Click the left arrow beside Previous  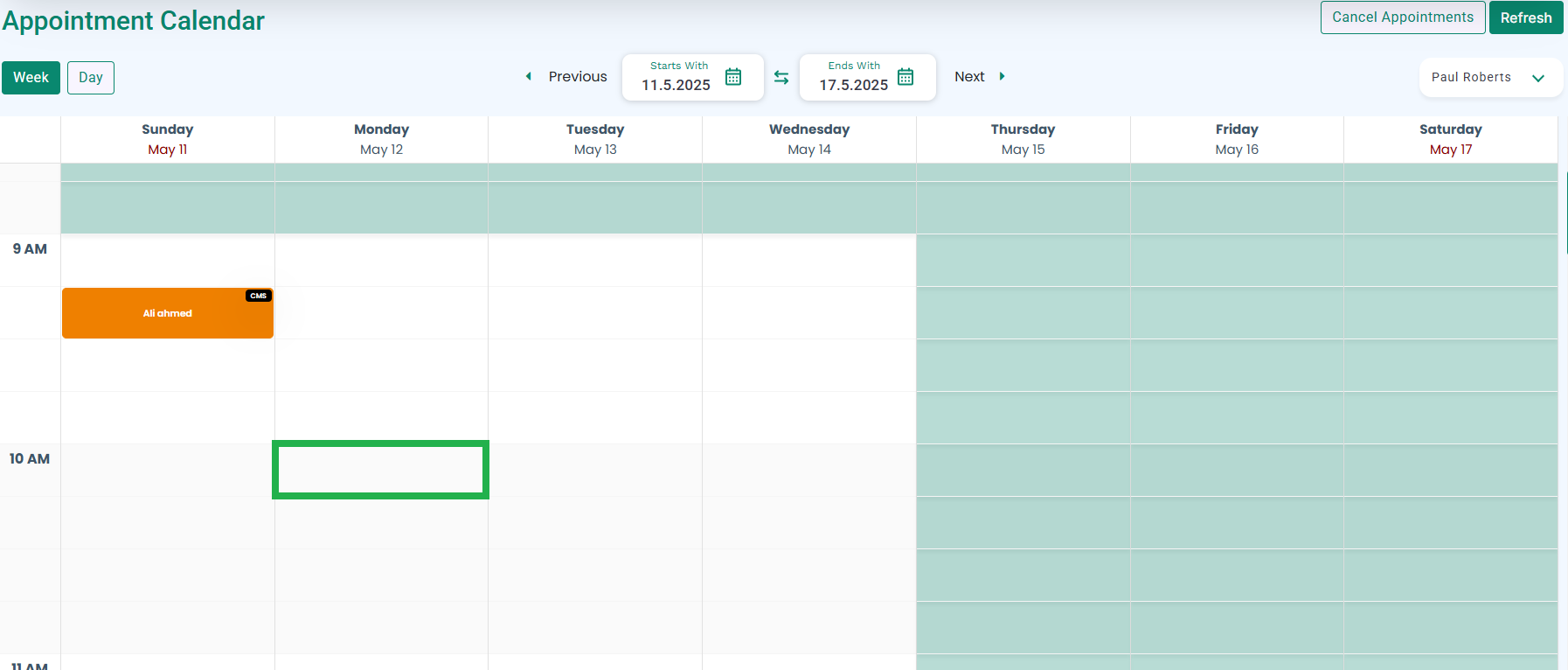point(528,76)
